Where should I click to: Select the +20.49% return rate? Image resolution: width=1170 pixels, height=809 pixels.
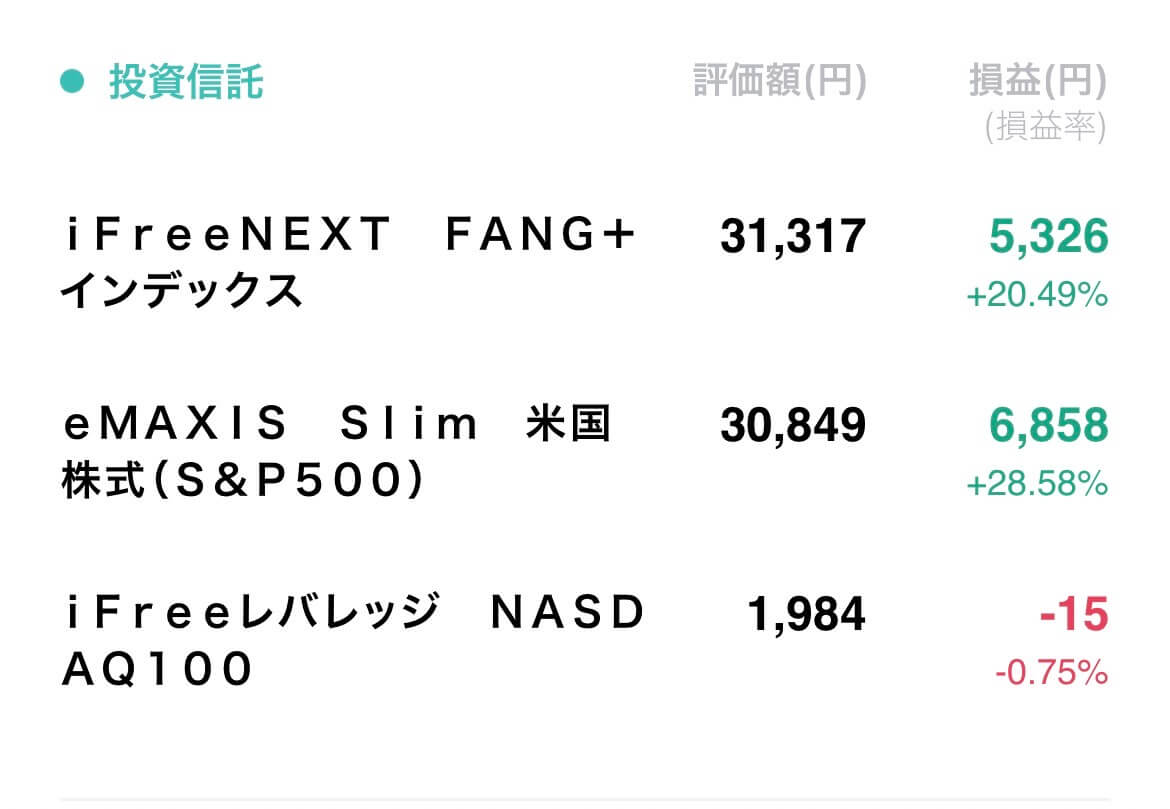pos(1037,295)
